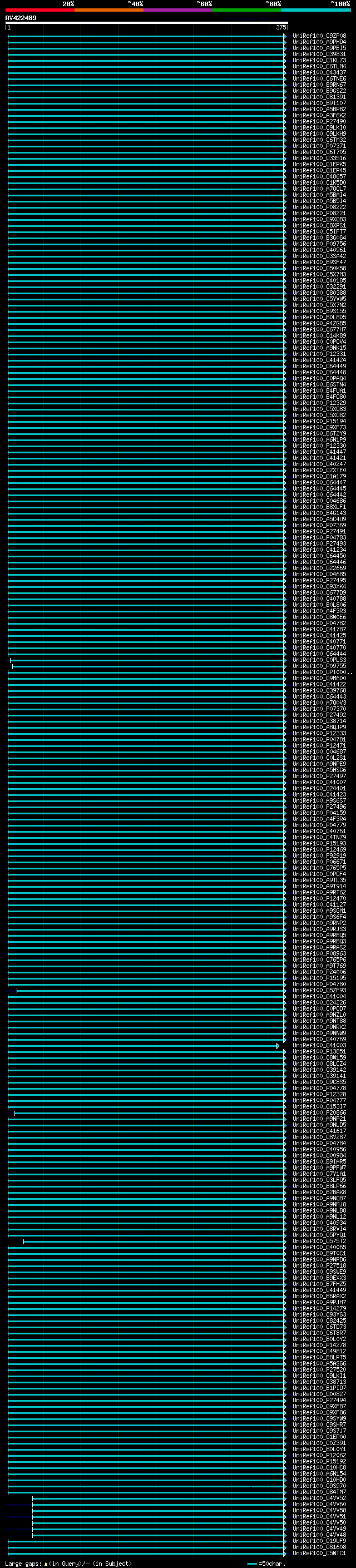The width and height of the screenshot is (356, 1568).
Task: Select UniRef100_P92919 label
Action: [x=319, y=855]
